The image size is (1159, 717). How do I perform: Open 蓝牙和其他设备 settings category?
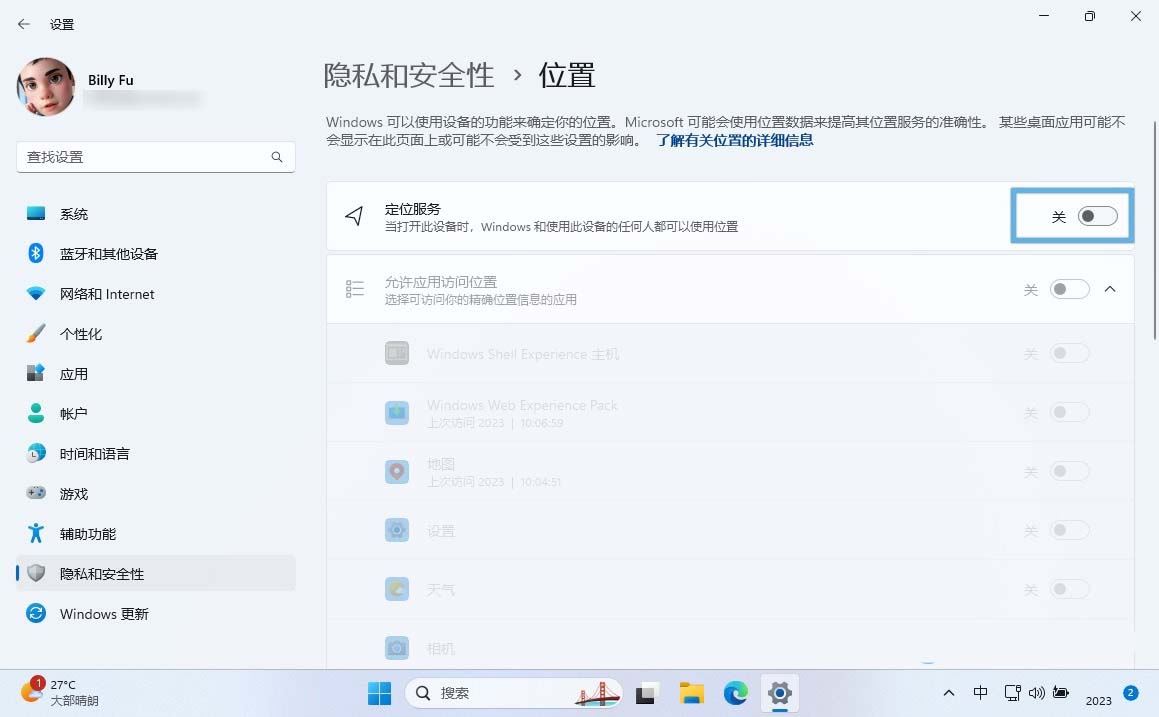pos(108,254)
